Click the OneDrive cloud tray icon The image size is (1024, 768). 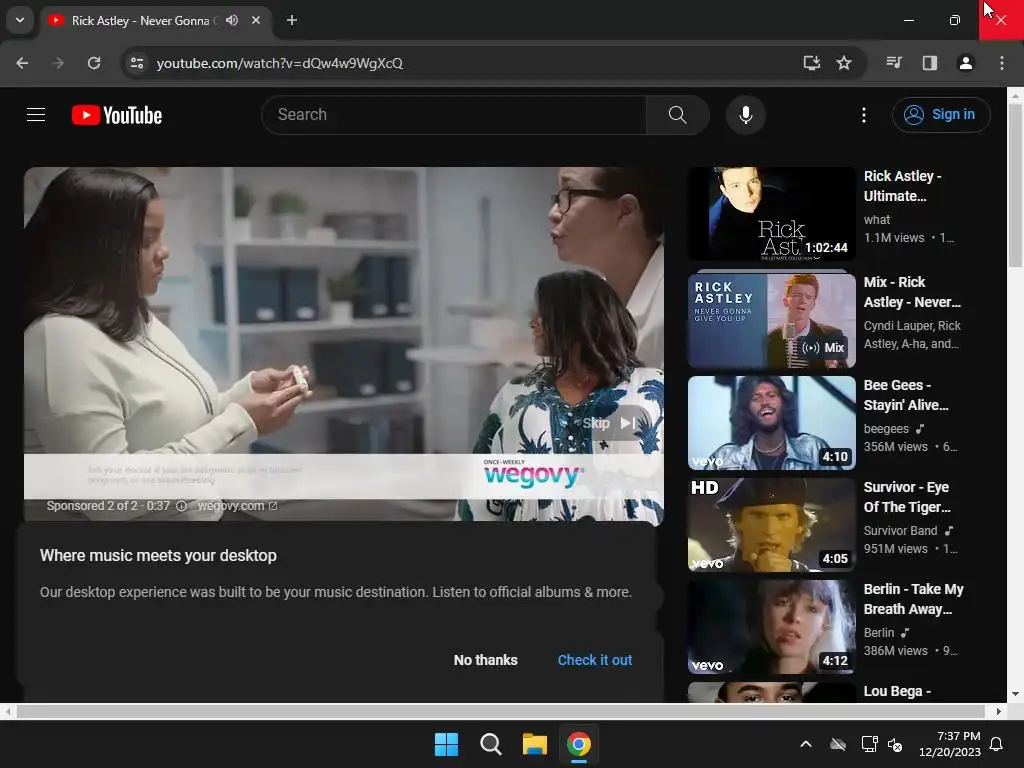838,744
